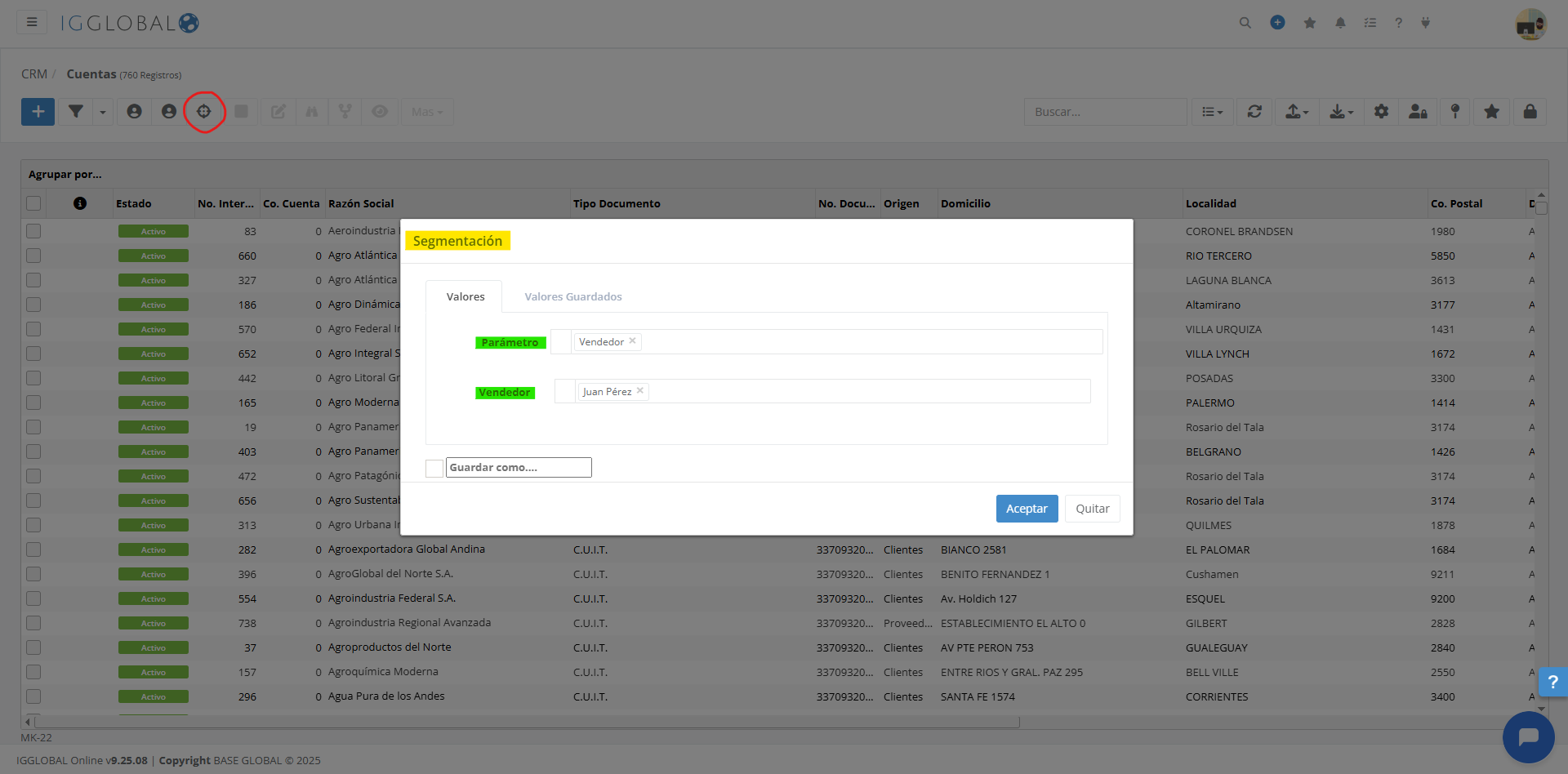
Task: Switch to the Valores Guardados tab
Action: click(572, 296)
